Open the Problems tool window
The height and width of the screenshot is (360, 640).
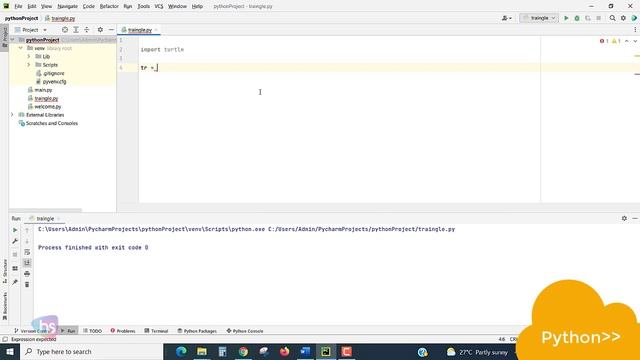click(123, 331)
